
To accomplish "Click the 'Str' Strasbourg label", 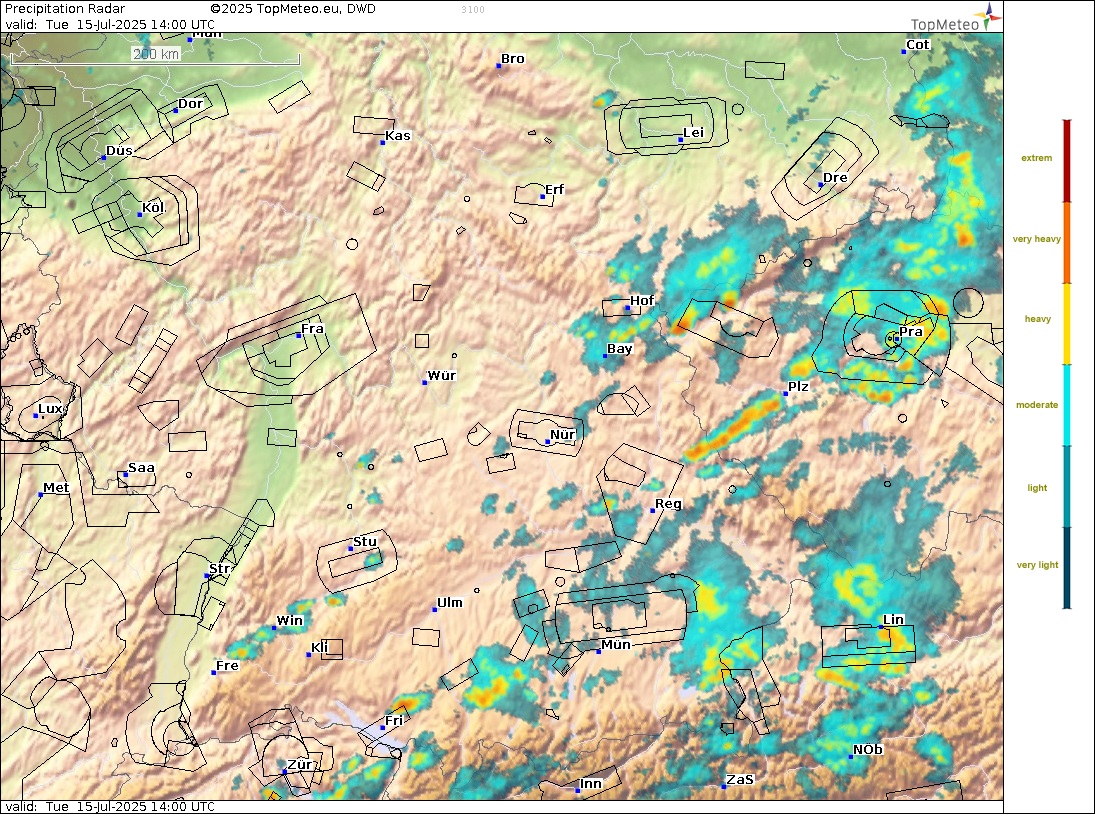I will click(x=219, y=568).
